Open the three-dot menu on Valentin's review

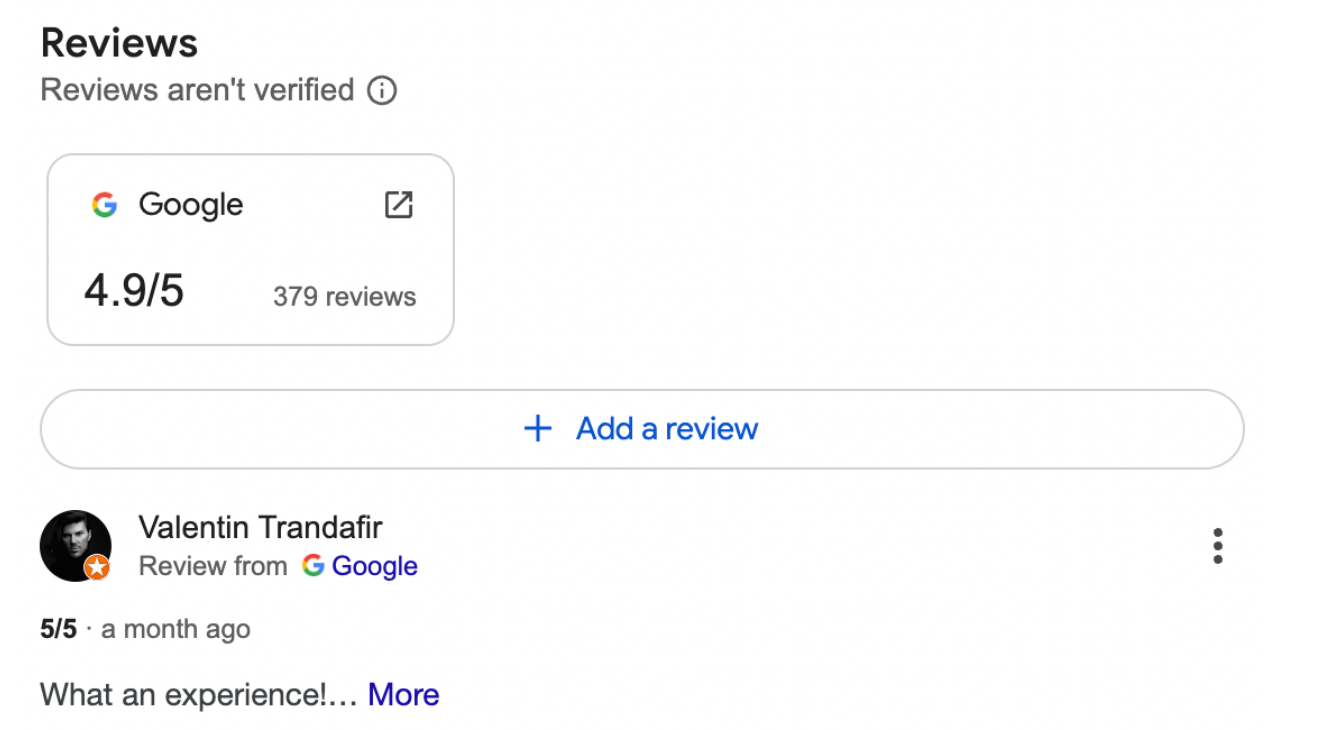pos(1217,545)
